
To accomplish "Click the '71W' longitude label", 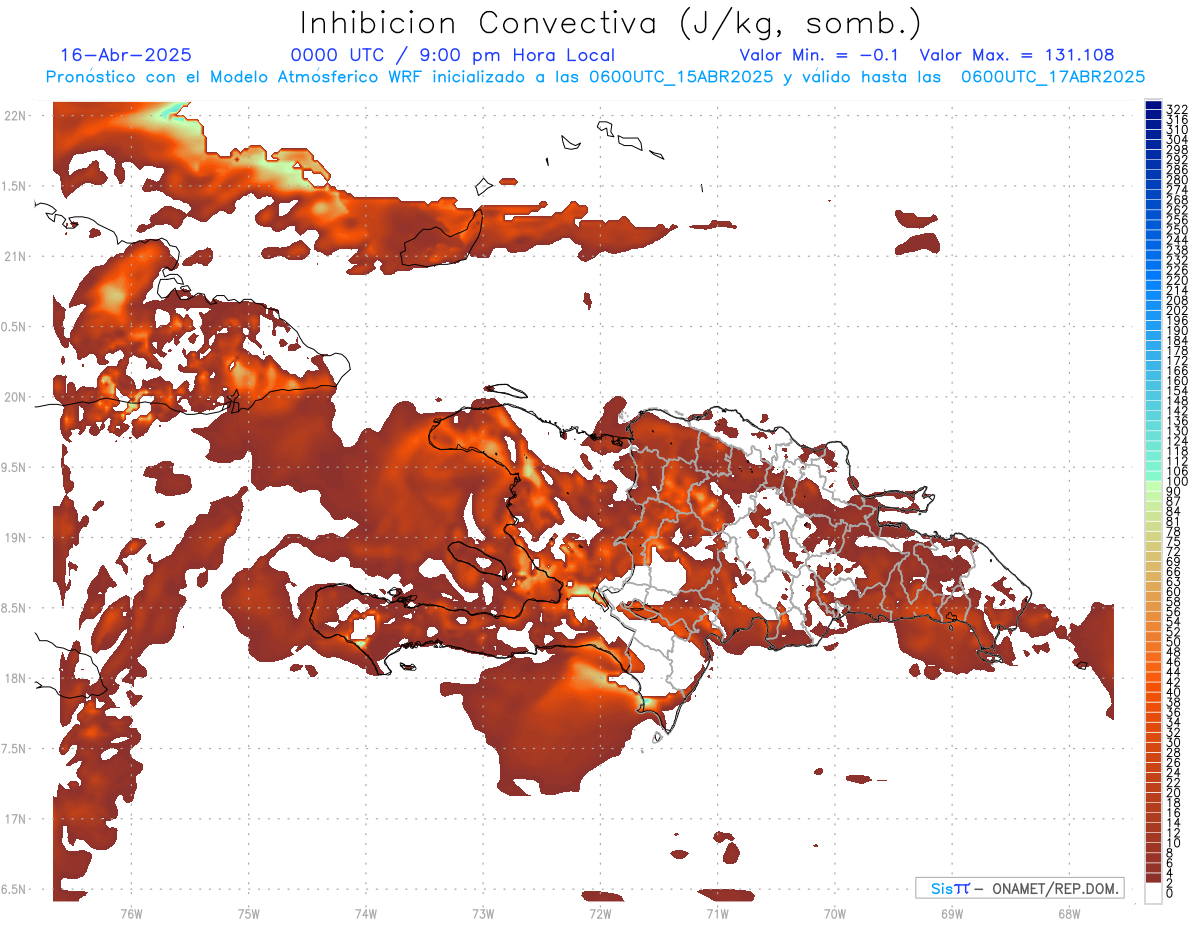I will 717,913.
